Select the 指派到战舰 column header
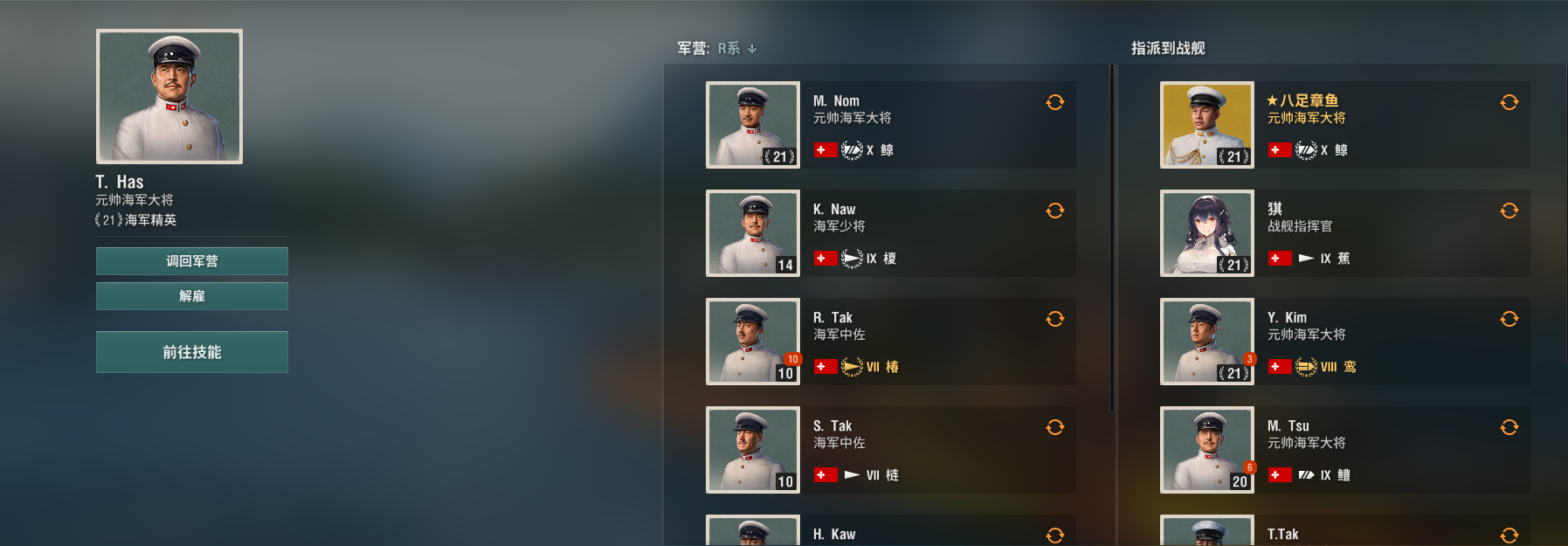Viewport: 1568px width, 546px height. [x=1168, y=48]
